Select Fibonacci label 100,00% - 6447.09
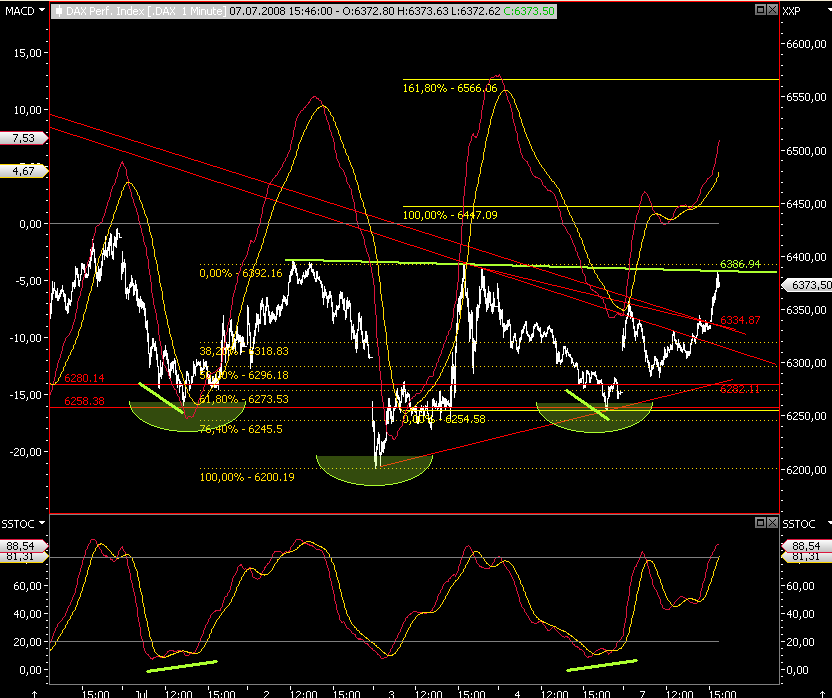Viewport: 832px width, 698px height. (450, 215)
